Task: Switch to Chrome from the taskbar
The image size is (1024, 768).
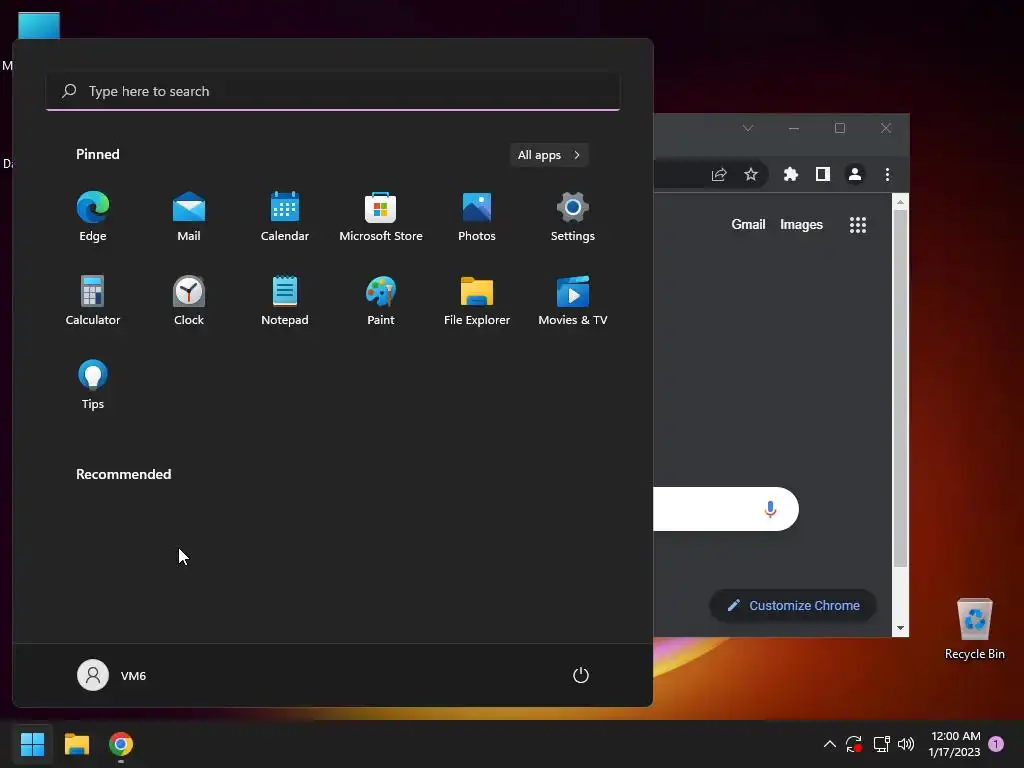Action: pyautogui.click(x=121, y=744)
